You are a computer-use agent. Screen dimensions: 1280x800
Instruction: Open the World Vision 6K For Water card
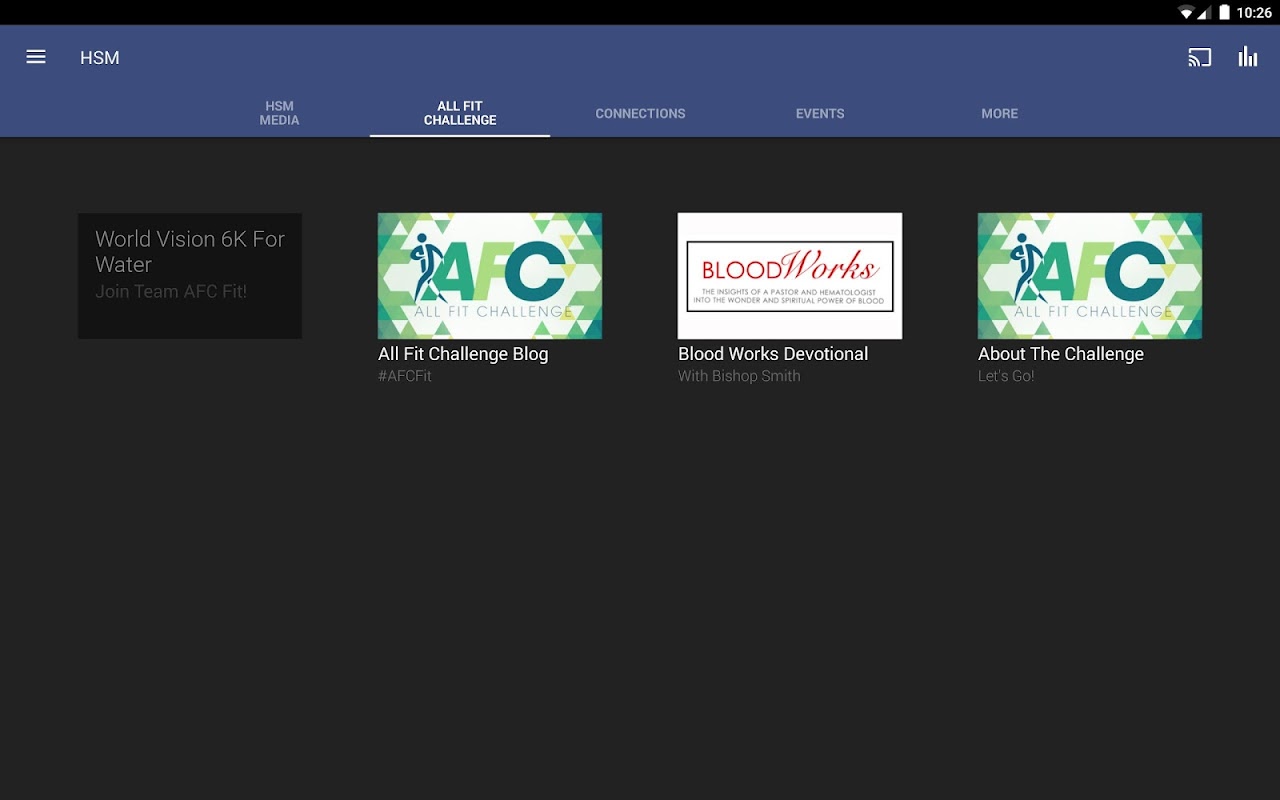pyautogui.click(x=190, y=276)
